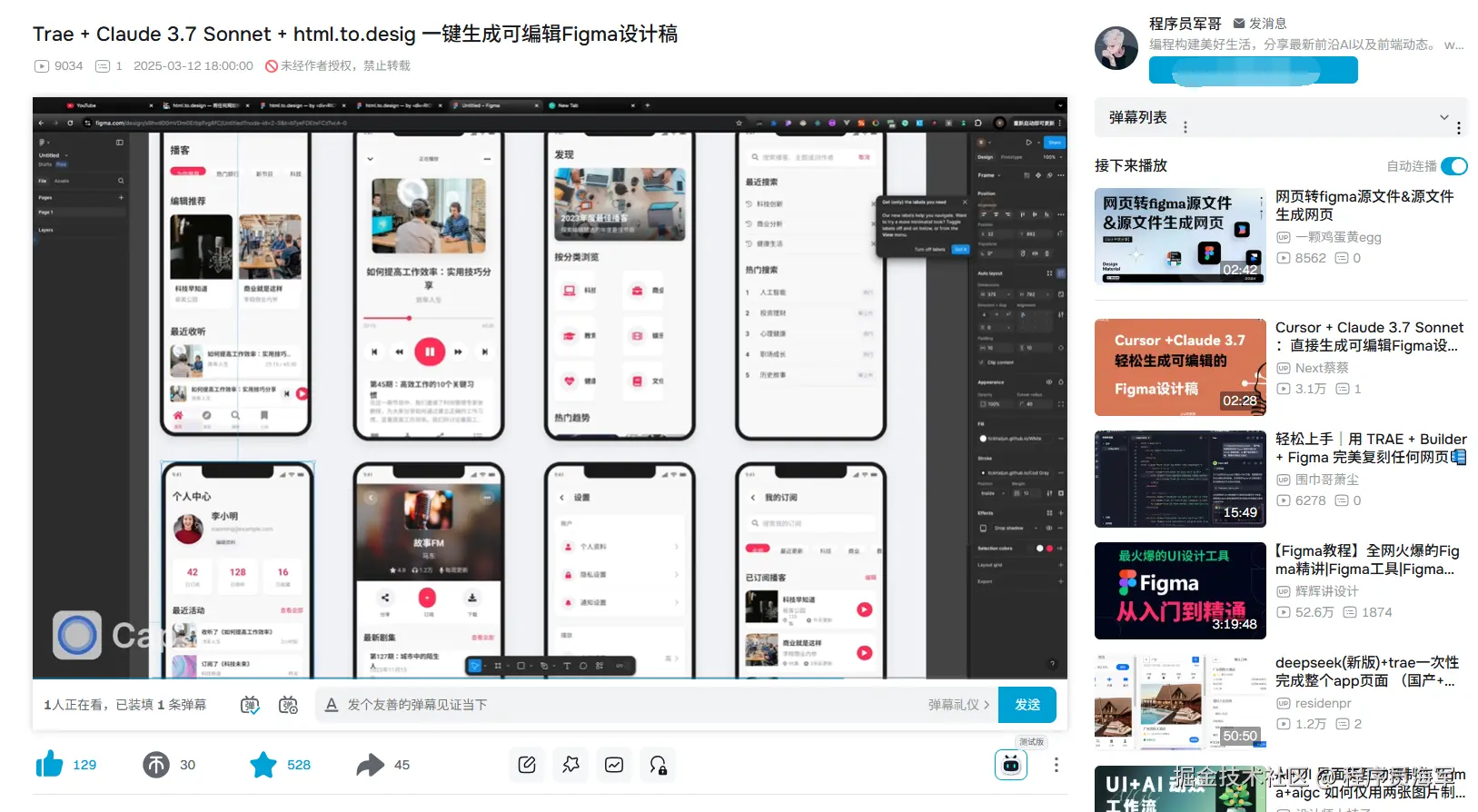Open the Figma教程 recommended video title
Image resolution: width=1478 pixels, height=812 pixels.
point(1366,559)
